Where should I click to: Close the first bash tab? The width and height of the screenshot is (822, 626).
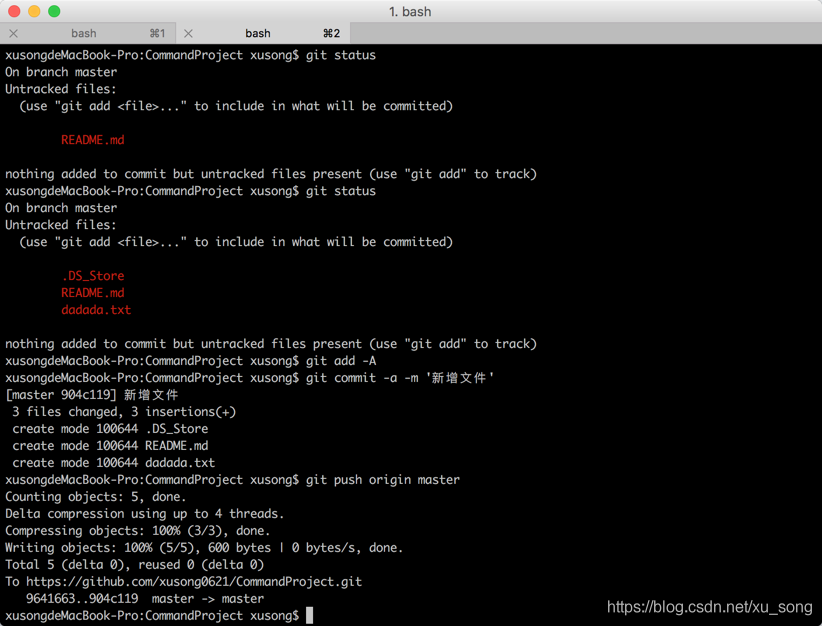[14, 34]
